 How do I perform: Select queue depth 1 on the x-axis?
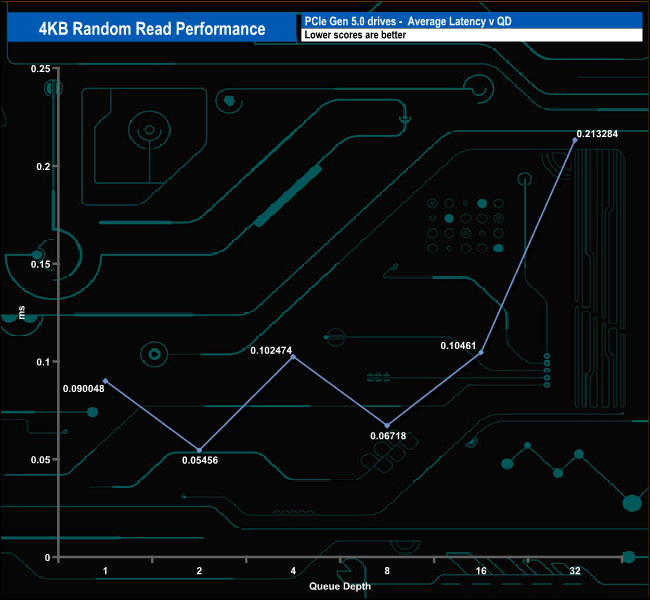[105, 571]
